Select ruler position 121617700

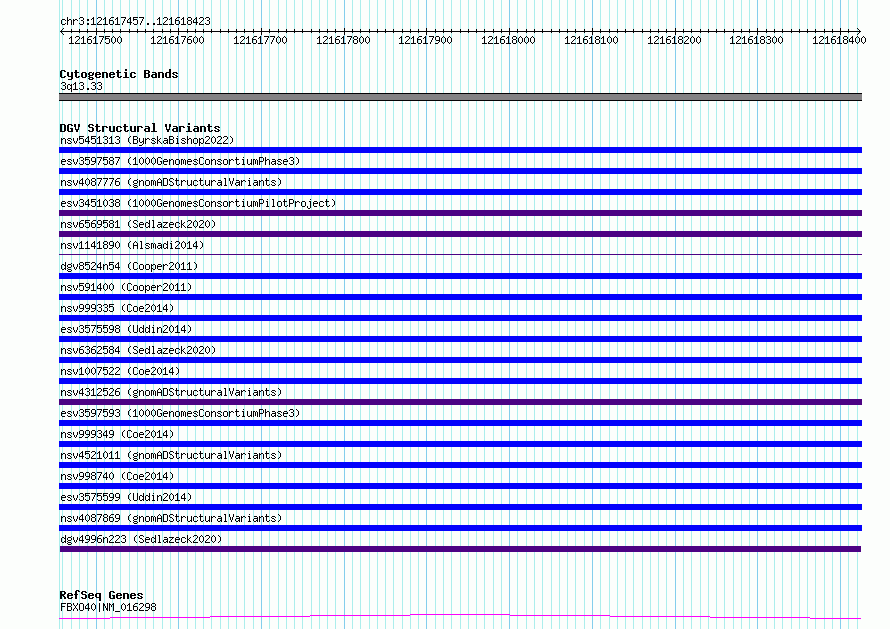260,40
